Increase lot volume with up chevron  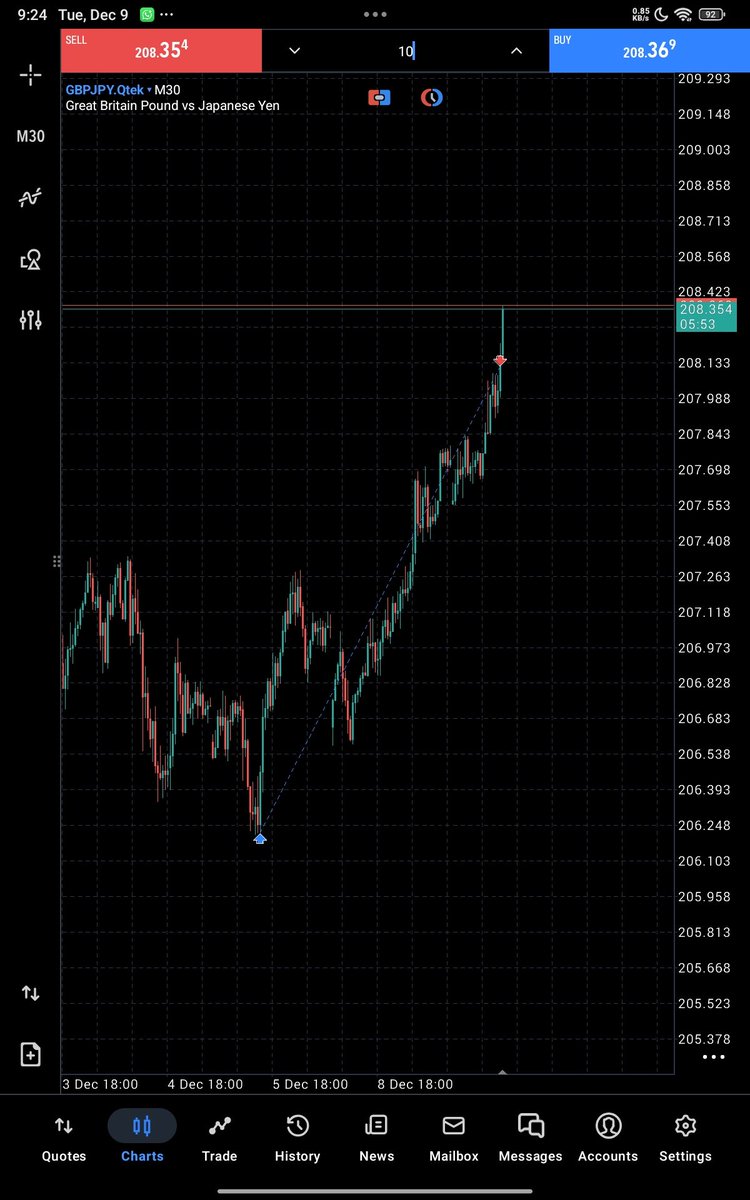[x=516, y=51]
